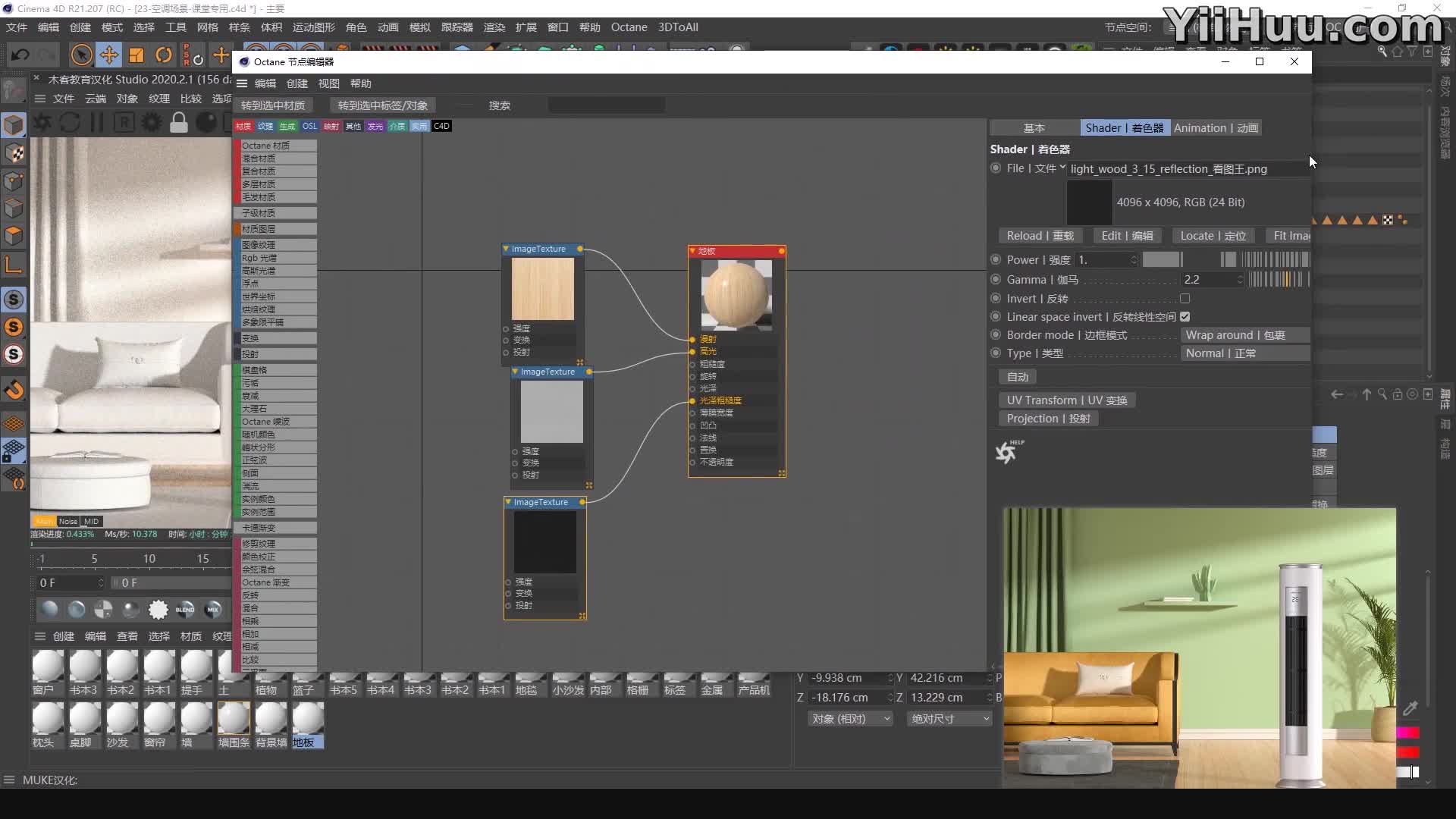Click the Border mode radio dot

tap(996, 334)
